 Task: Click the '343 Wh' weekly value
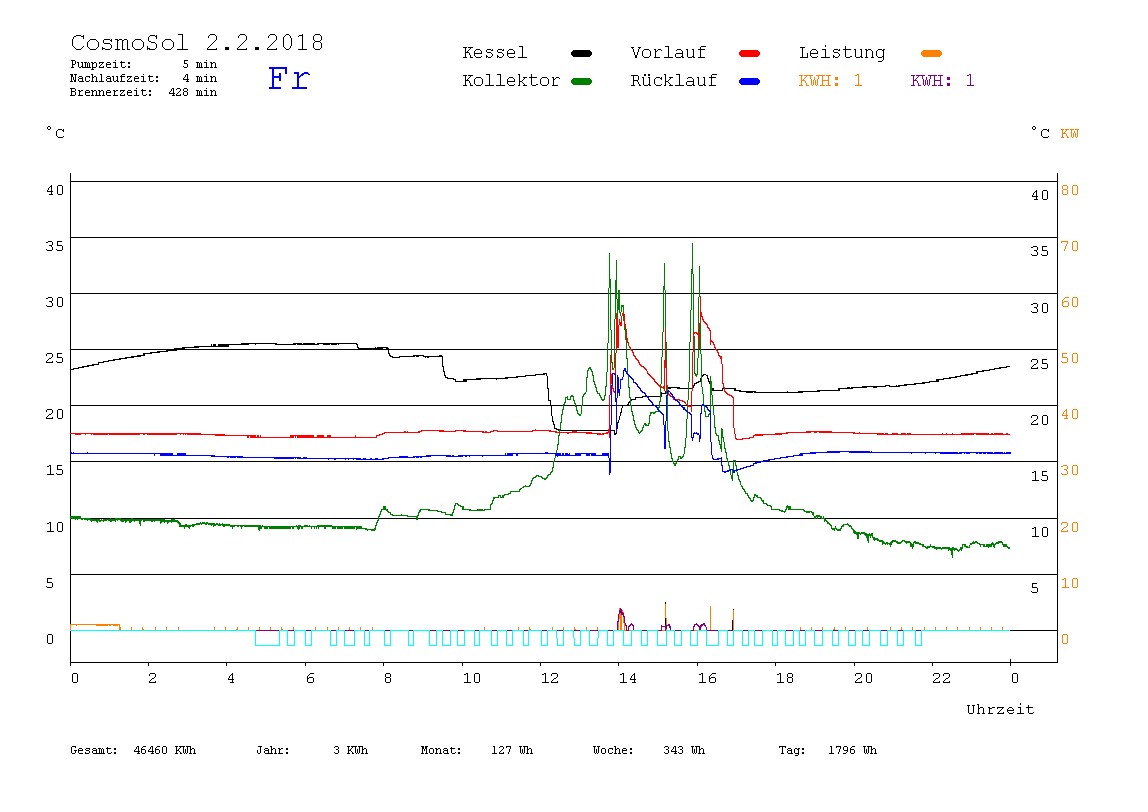[684, 750]
